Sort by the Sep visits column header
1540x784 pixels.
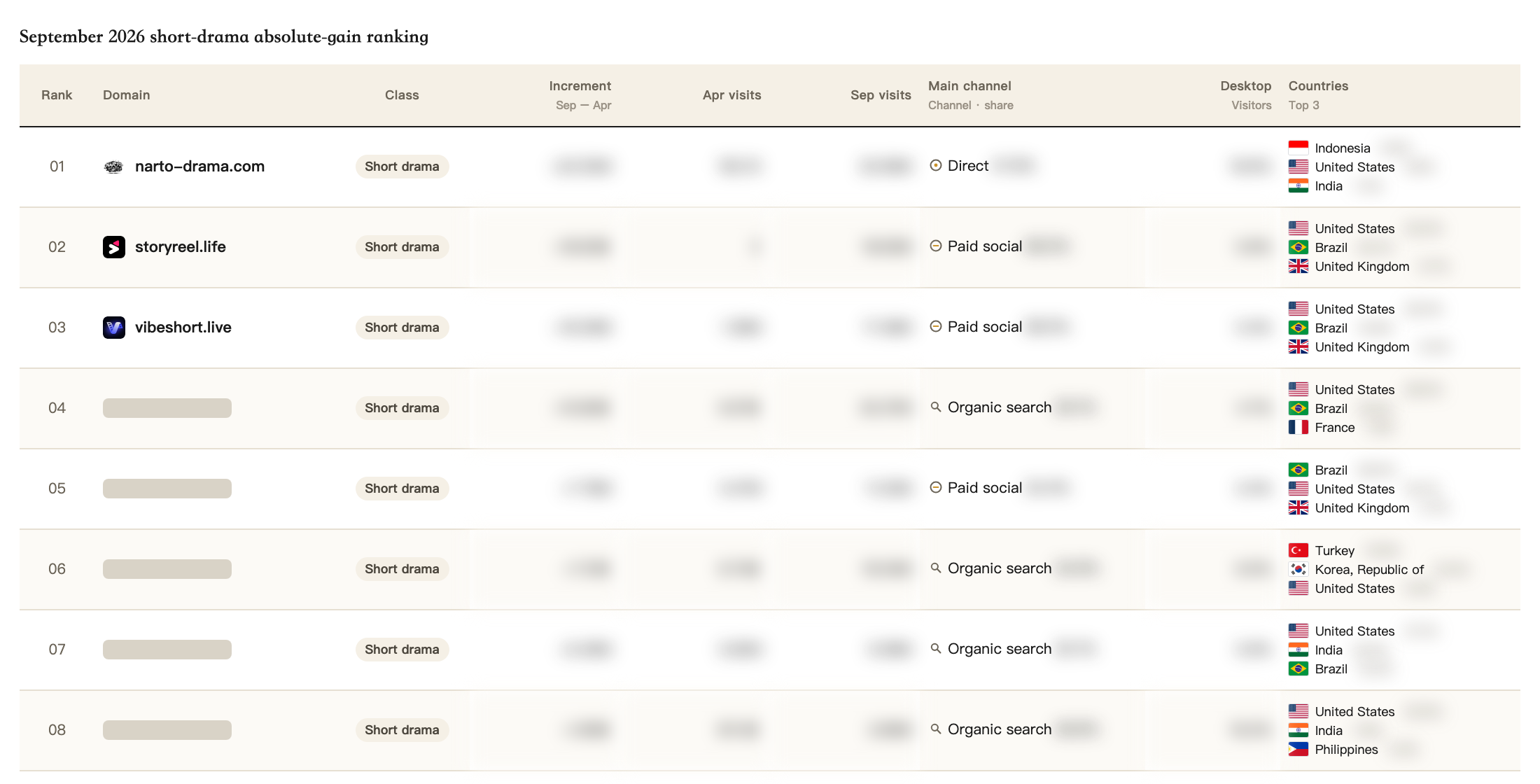click(x=881, y=95)
